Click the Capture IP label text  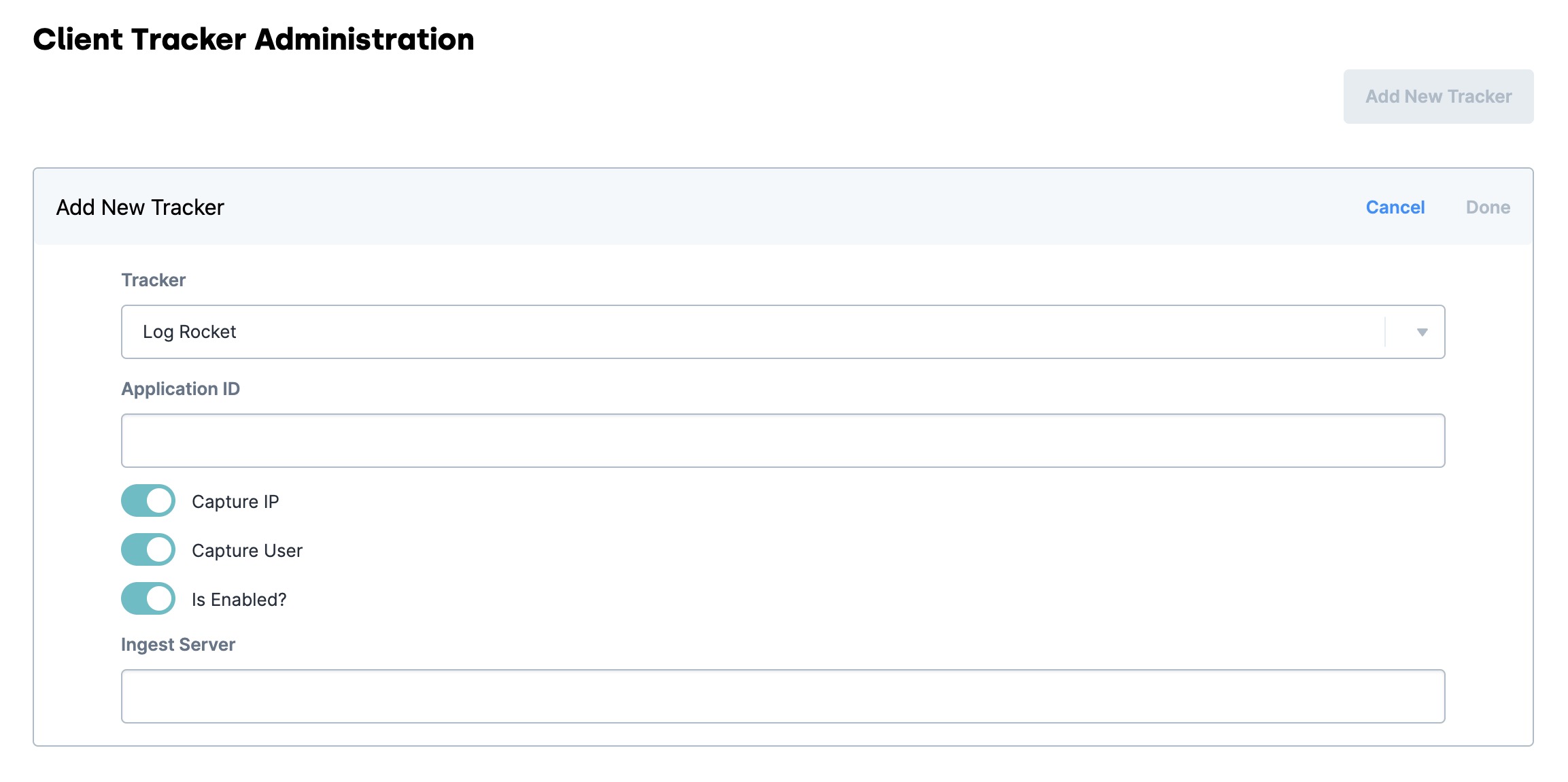click(235, 502)
